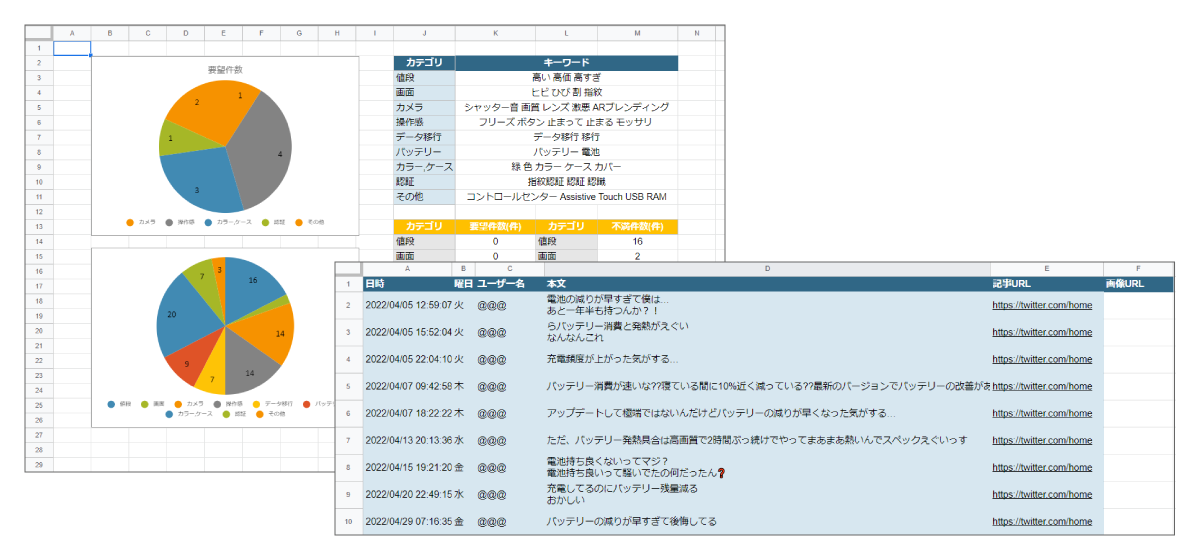This screenshot has height=560, width=1200.
Task: Click the 要望件数 chart title
Action: 224,70
